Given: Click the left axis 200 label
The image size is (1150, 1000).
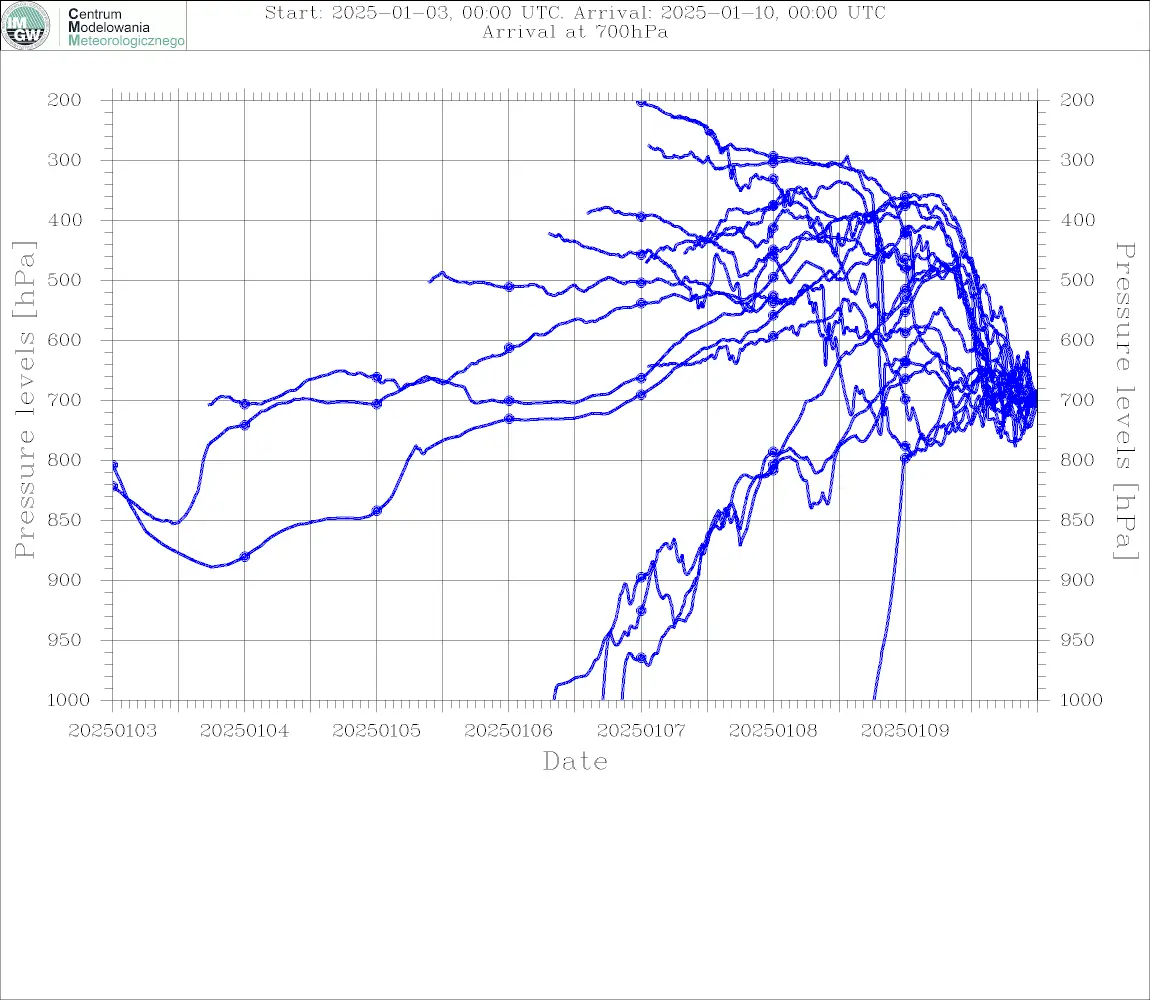Looking at the screenshot, I should coord(65,100).
